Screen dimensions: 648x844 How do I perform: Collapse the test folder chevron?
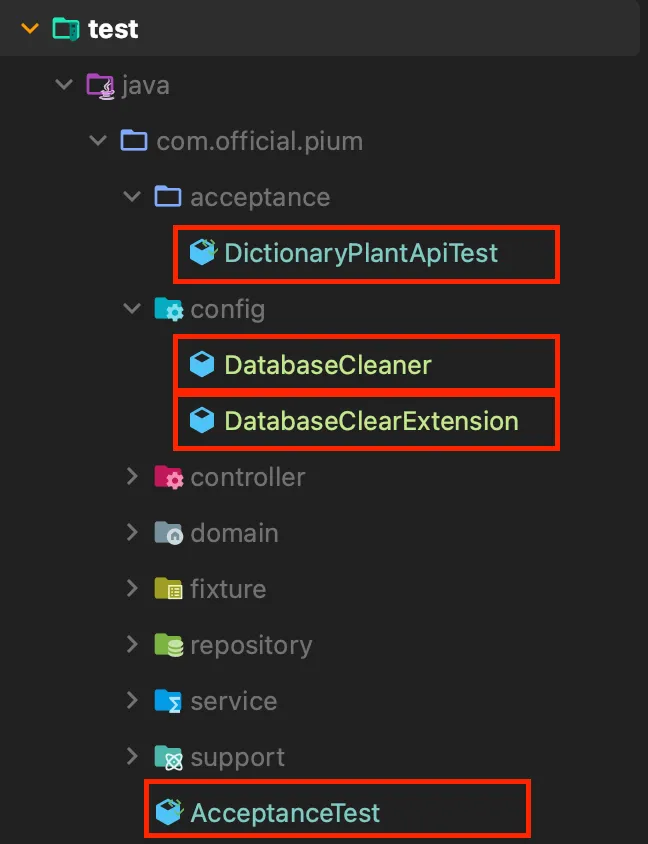pos(30,29)
